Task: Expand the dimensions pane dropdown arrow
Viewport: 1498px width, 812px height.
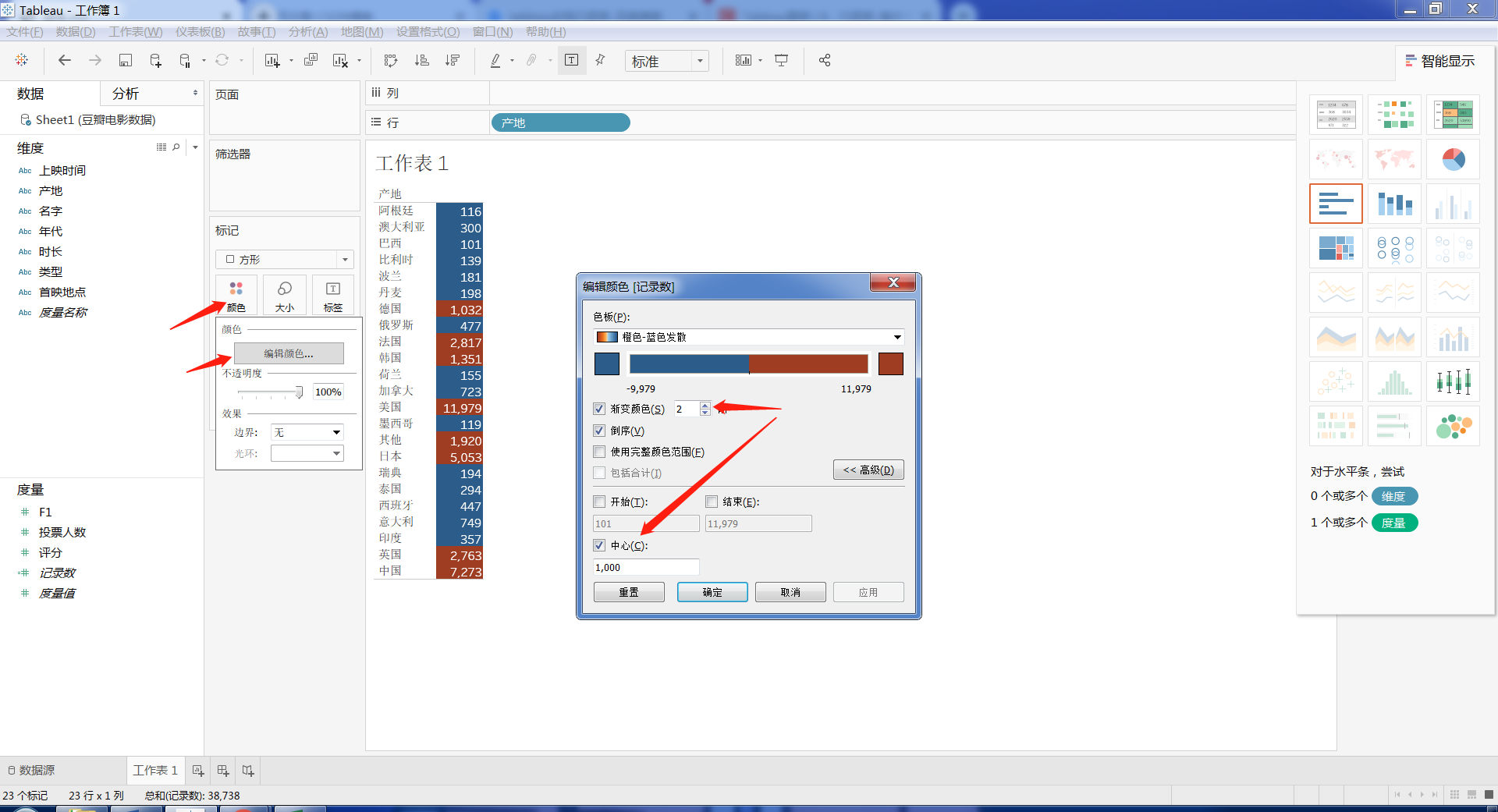Action: (195, 147)
